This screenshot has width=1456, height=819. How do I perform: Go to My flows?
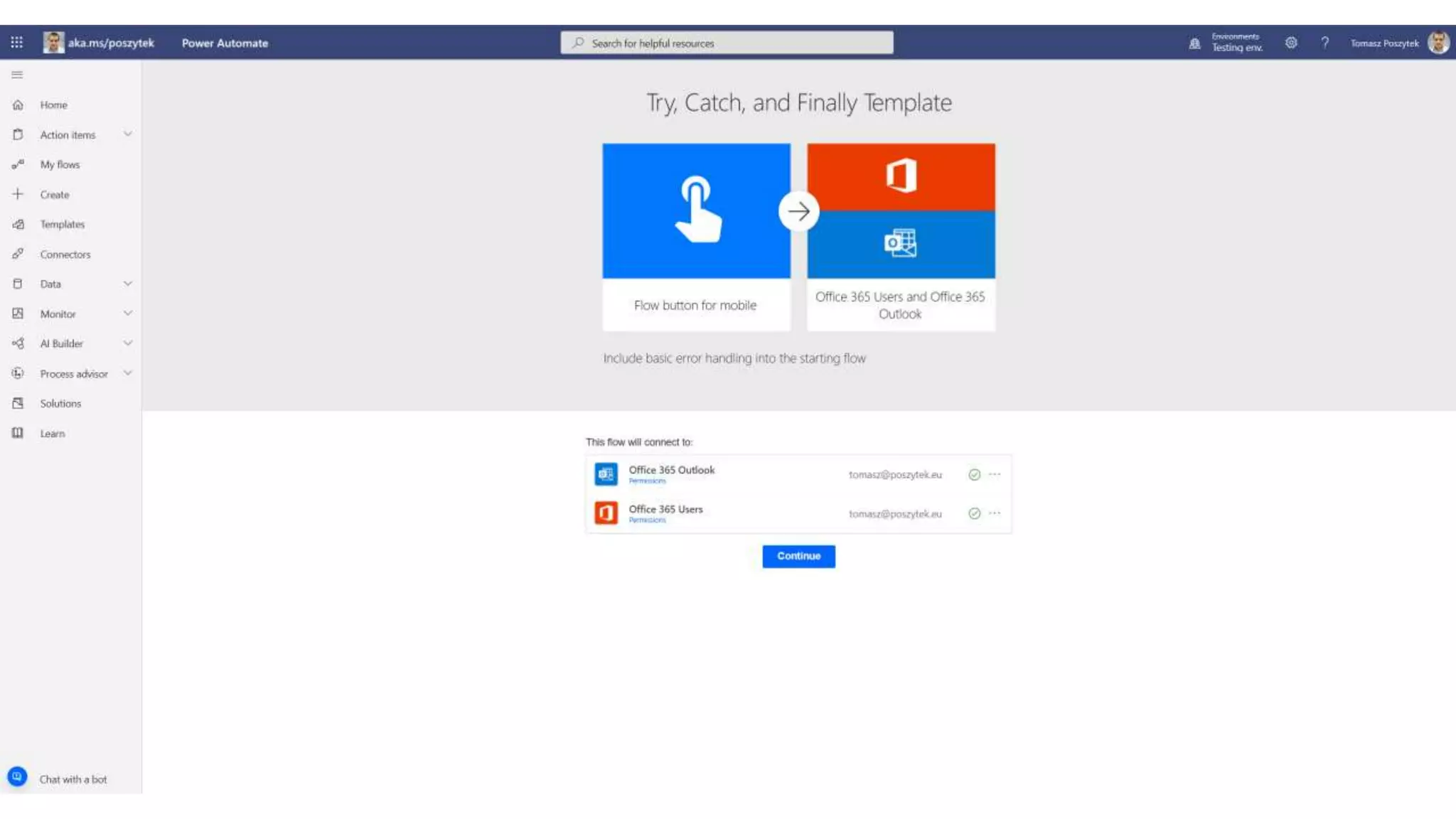60,164
